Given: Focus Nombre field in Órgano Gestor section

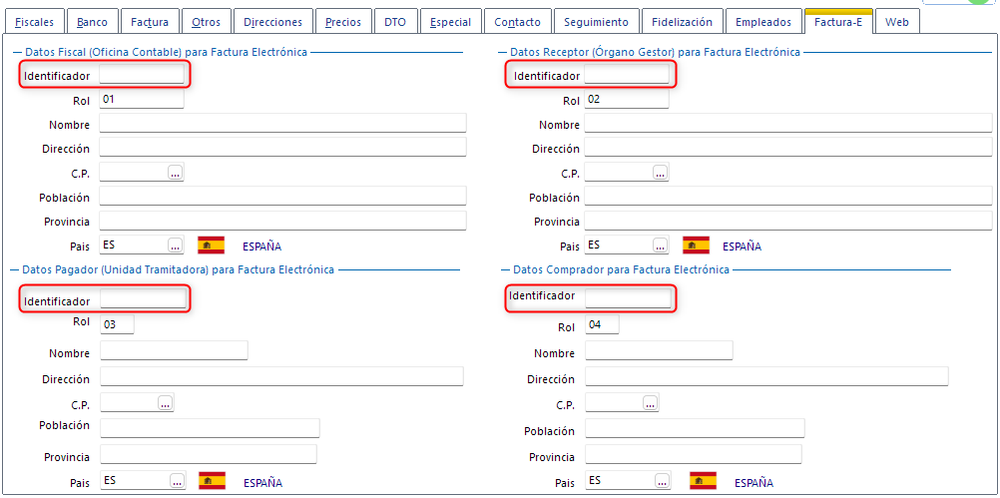Looking at the screenshot, I should pyautogui.click(x=788, y=123).
